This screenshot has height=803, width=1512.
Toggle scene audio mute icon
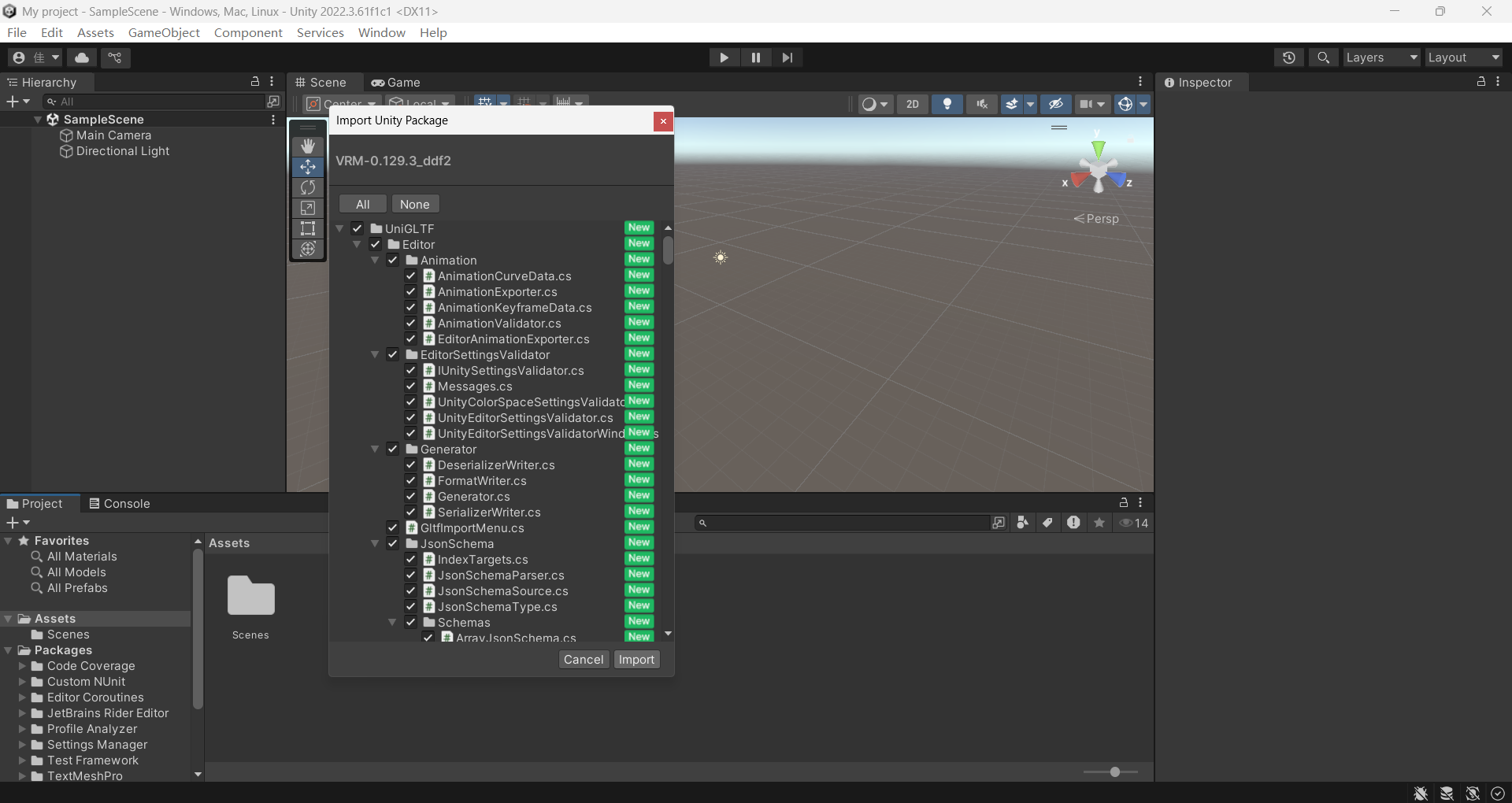(982, 104)
